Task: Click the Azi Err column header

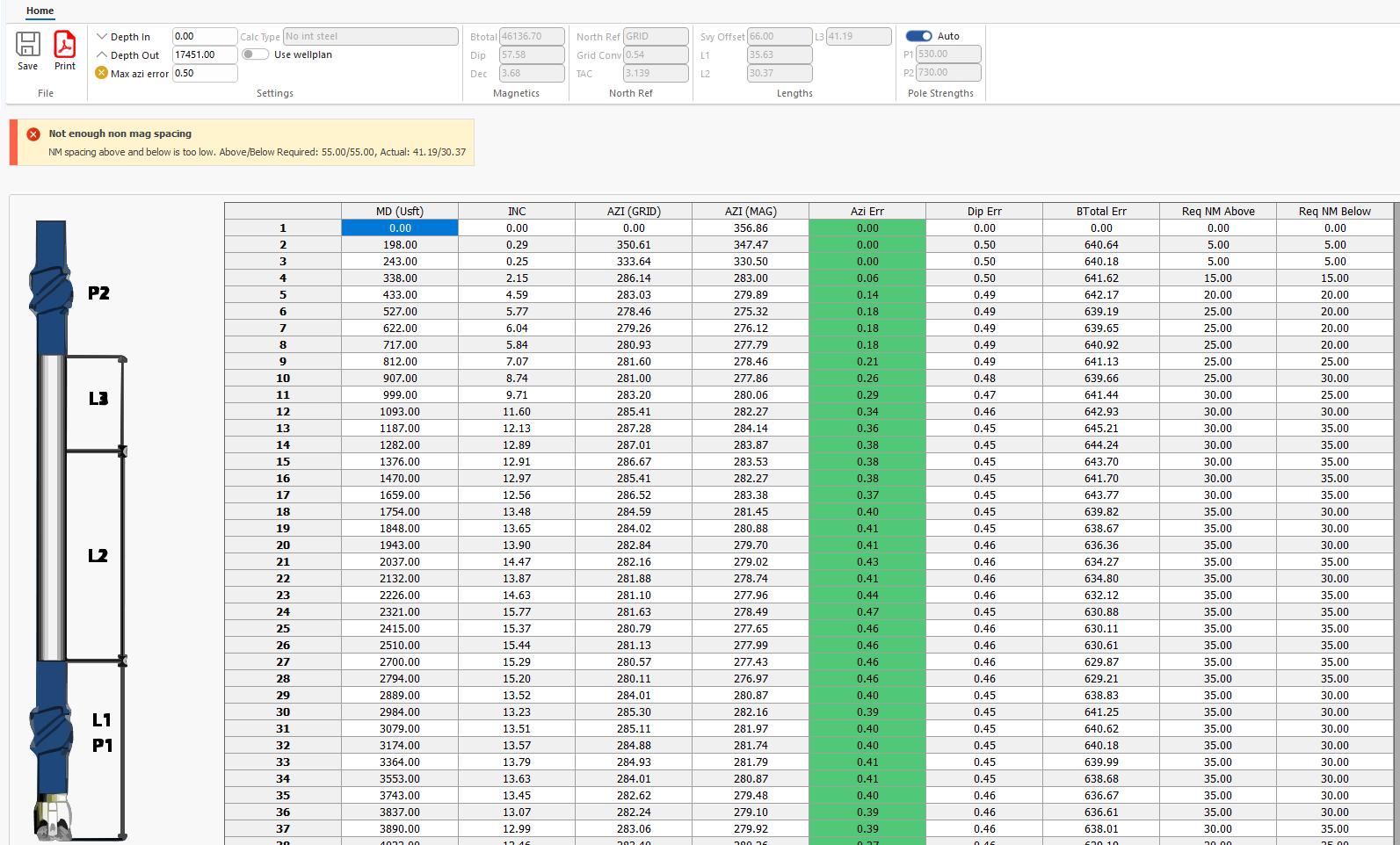Action: pyautogui.click(x=867, y=211)
